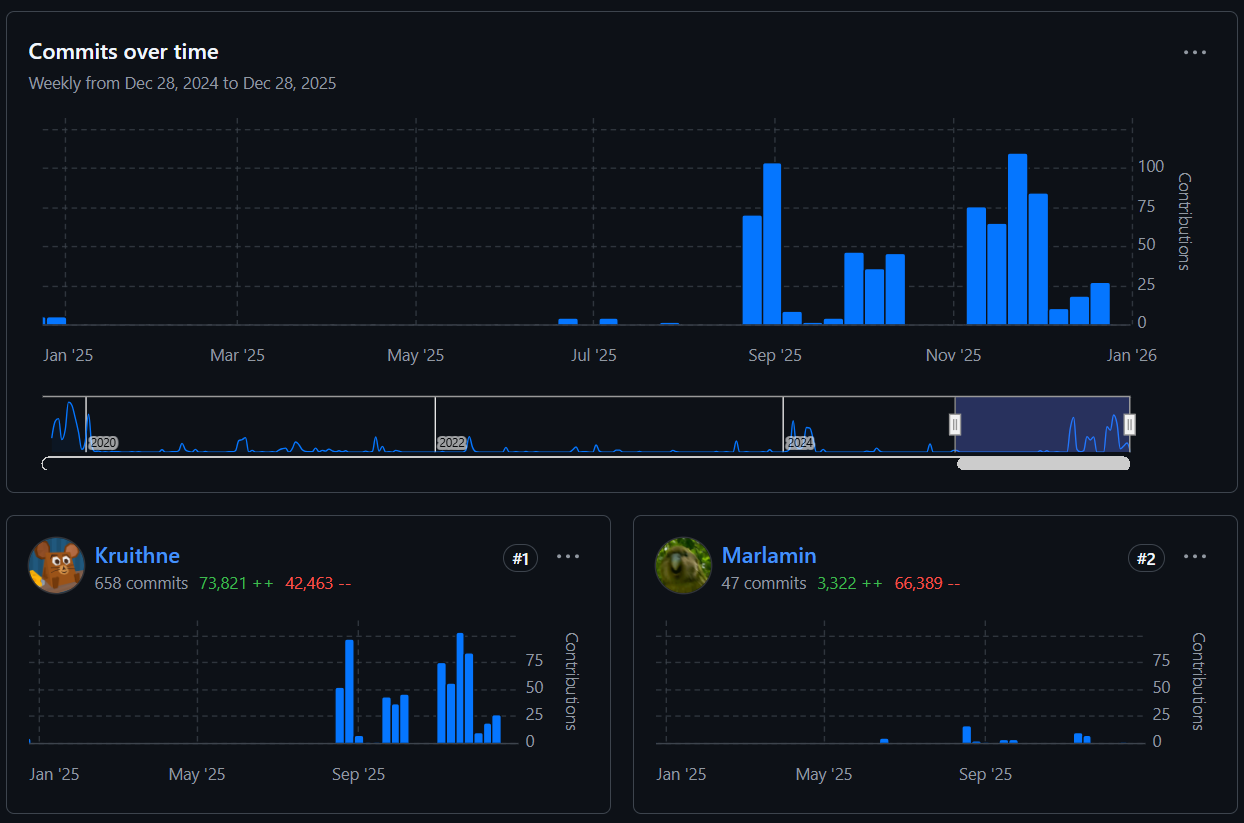Screen dimensions: 1244x823
Task: Click the 2022 marker in the navigator
Action: point(452,442)
